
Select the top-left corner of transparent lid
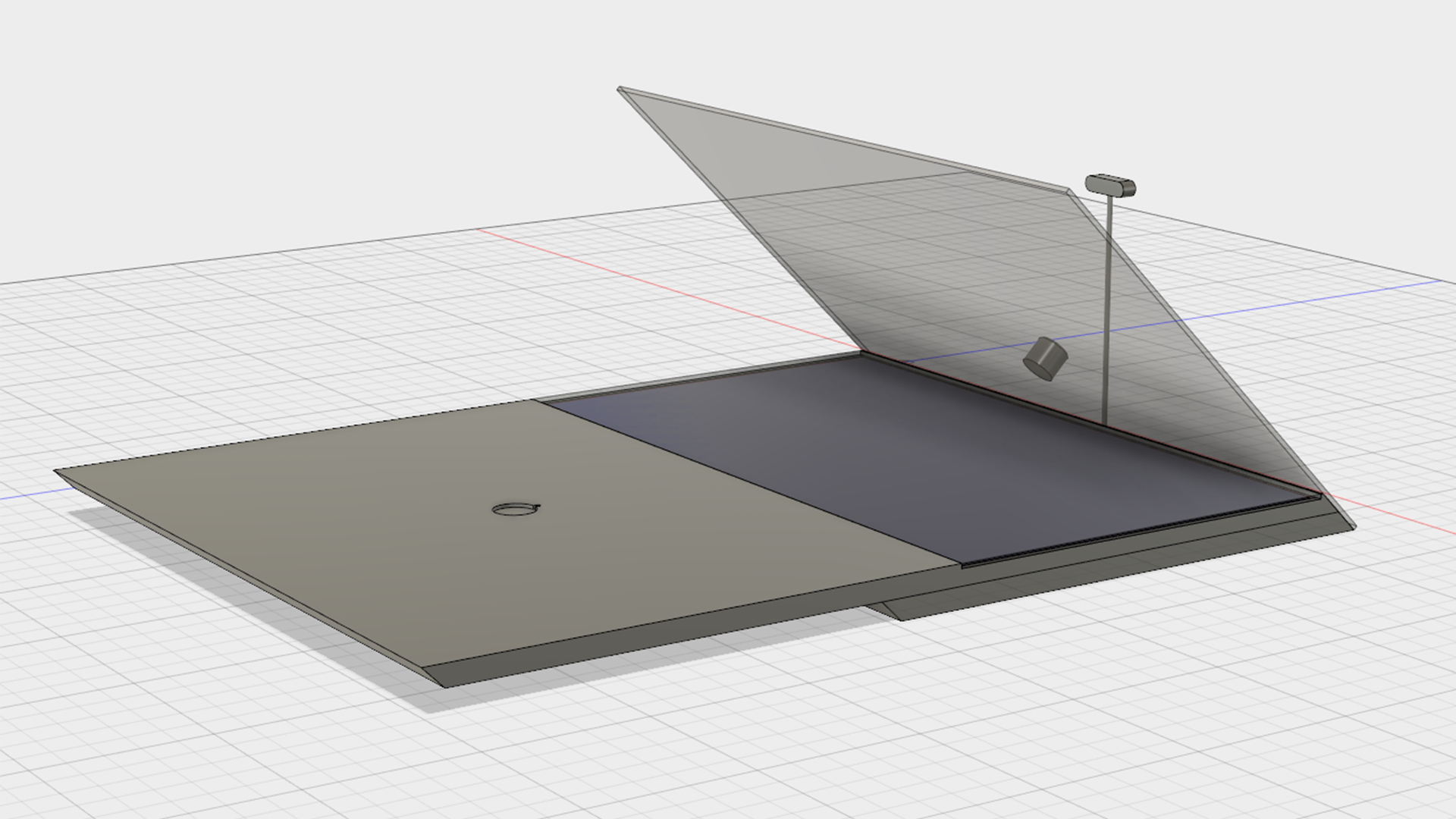pyautogui.click(x=621, y=90)
